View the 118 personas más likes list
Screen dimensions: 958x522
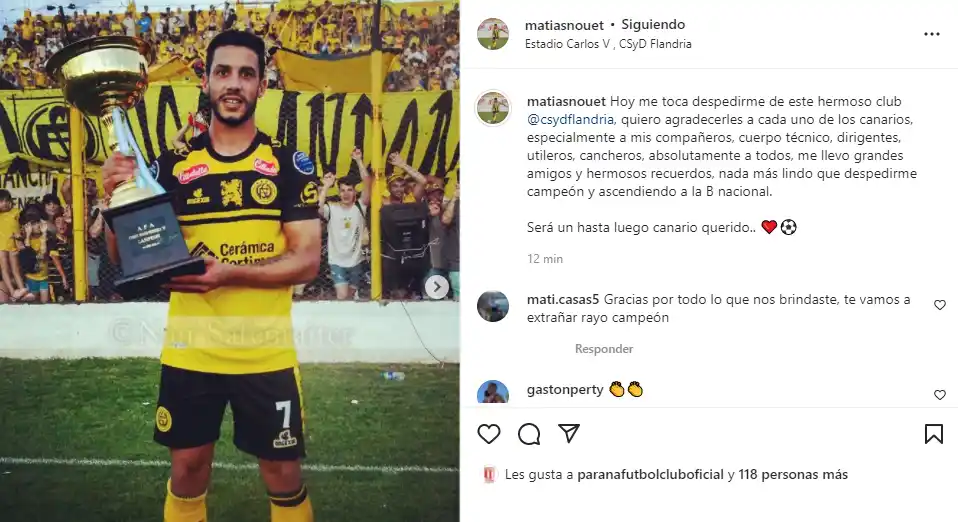point(793,474)
